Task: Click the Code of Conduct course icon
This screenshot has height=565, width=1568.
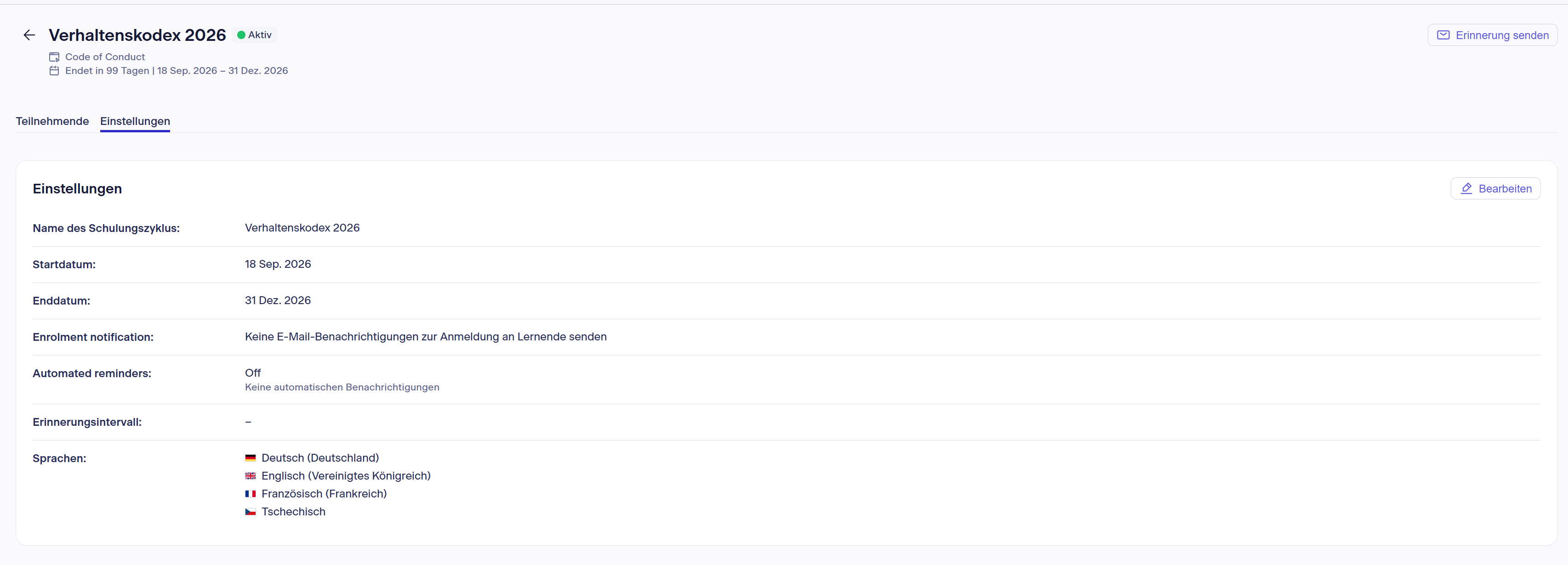Action: [54, 57]
